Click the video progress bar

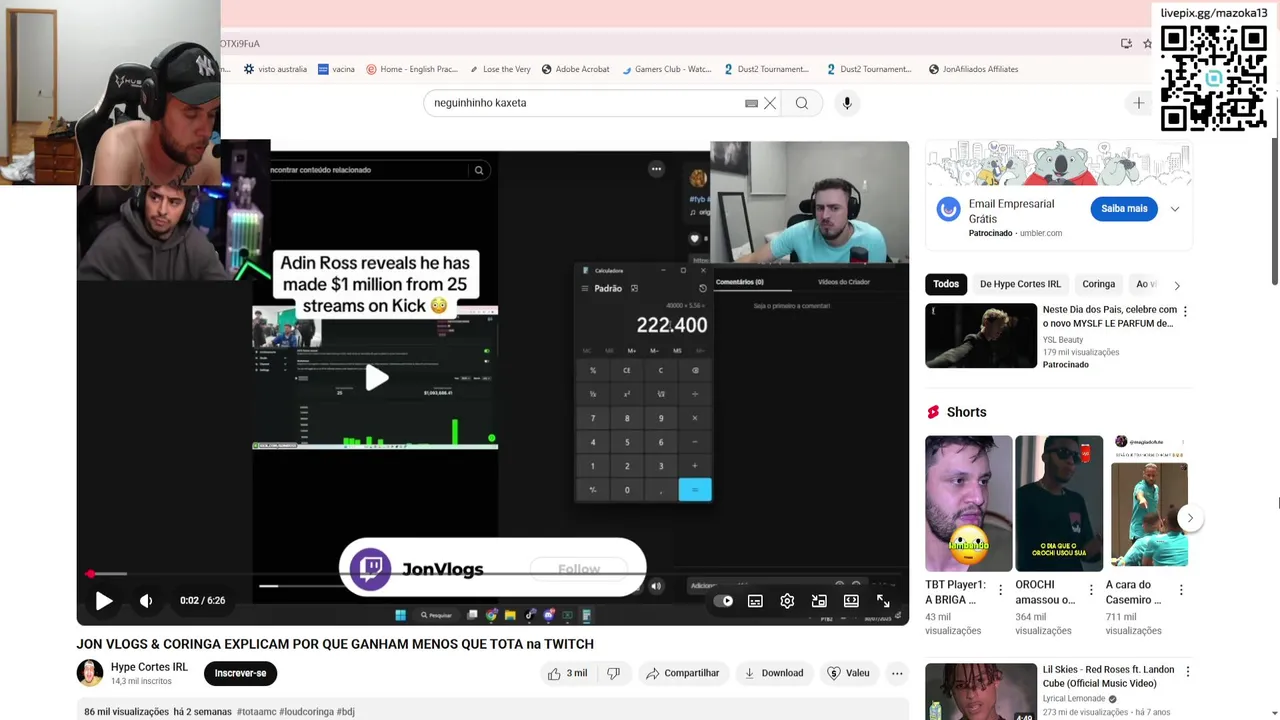tap(492, 574)
